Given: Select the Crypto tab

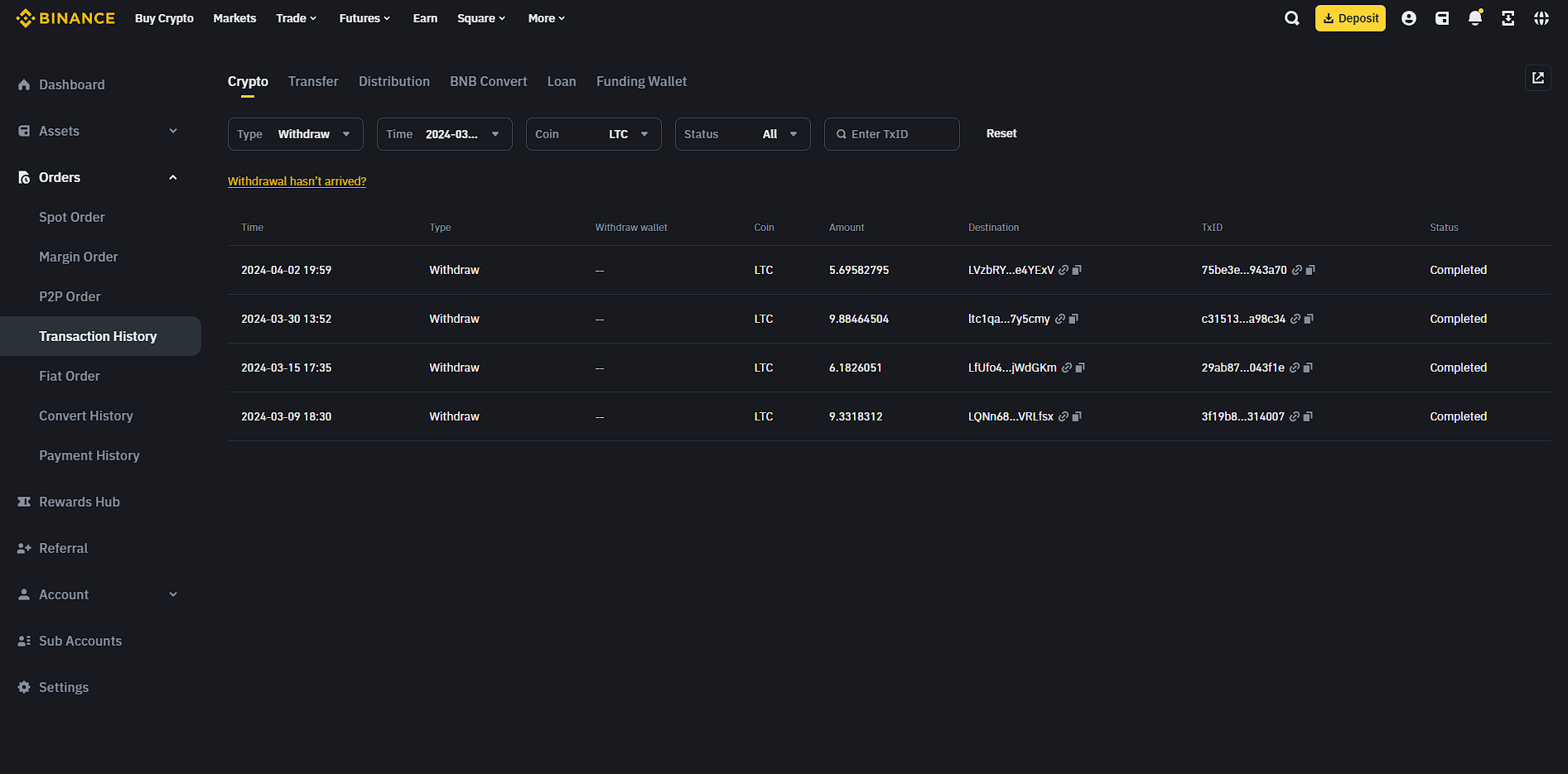Looking at the screenshot, I should click(x=248, y=81).
